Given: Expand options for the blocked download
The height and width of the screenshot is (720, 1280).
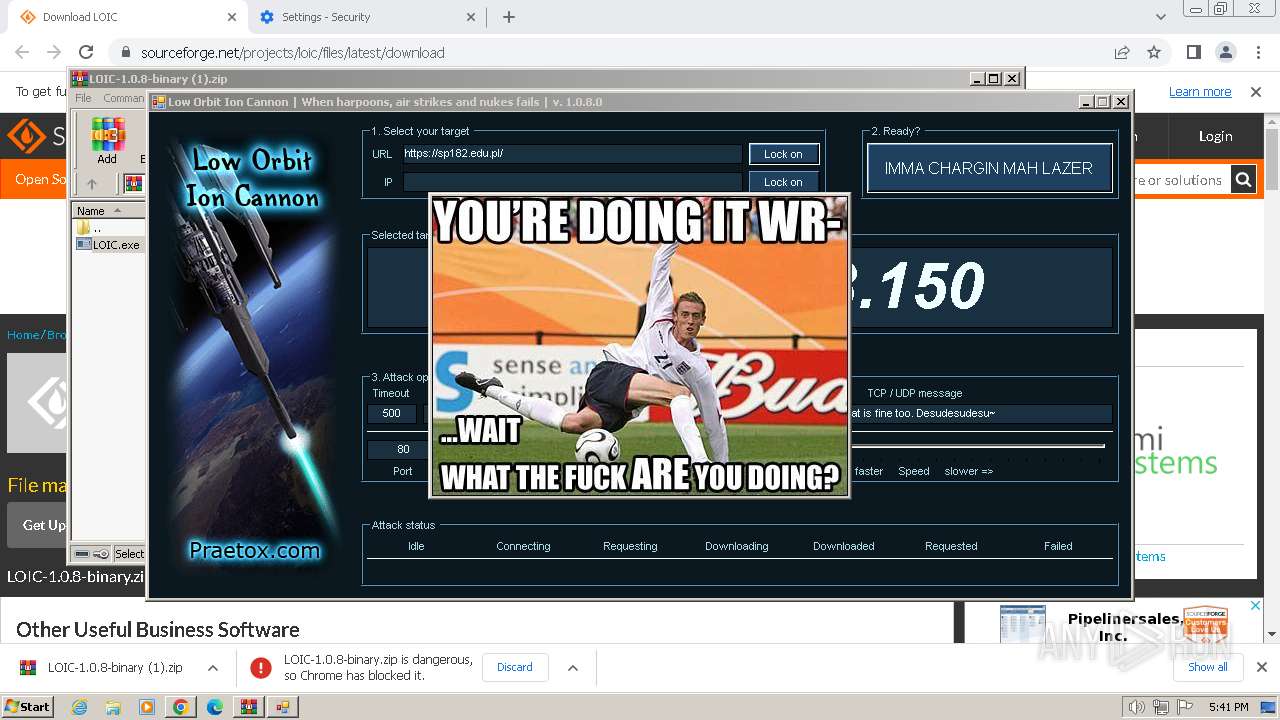Looking at the screenshot, I should pyautogui.click(x=573, y=667).
